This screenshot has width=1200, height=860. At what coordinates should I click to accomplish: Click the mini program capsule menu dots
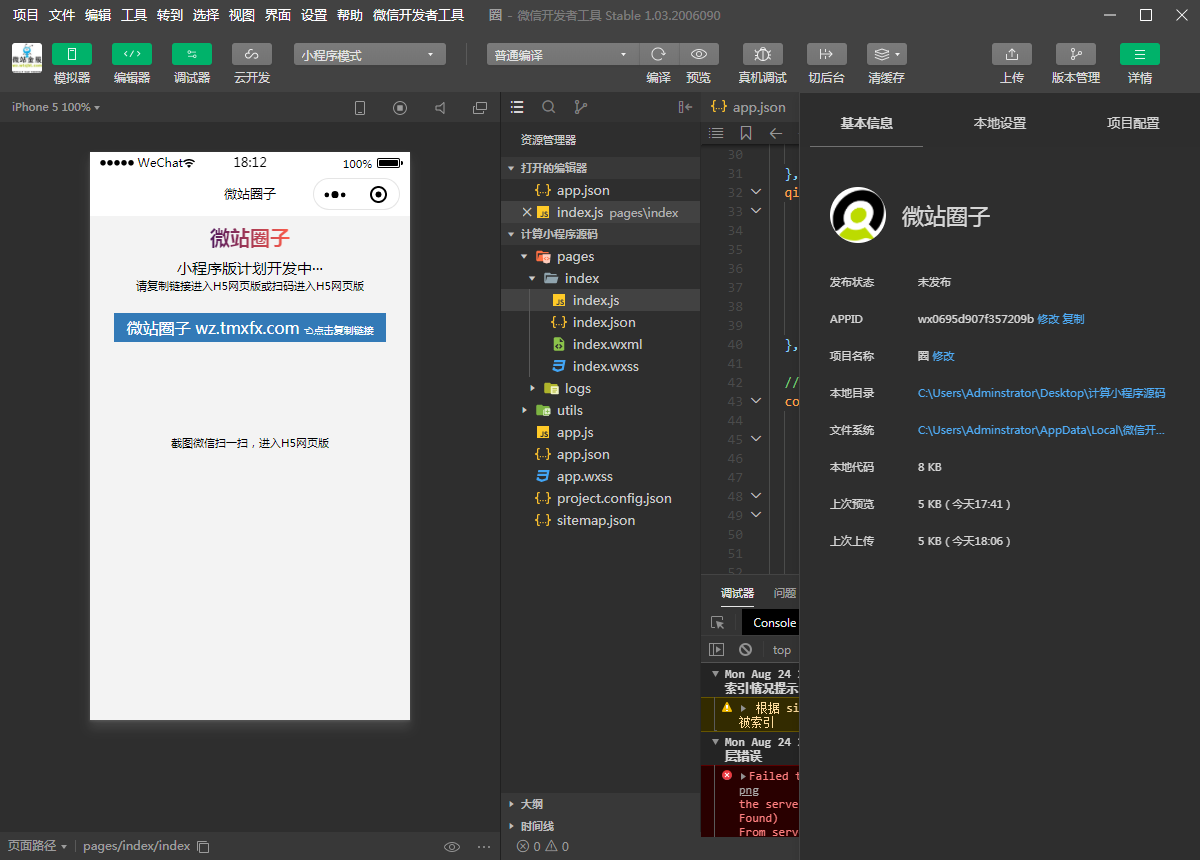point(335,195)
